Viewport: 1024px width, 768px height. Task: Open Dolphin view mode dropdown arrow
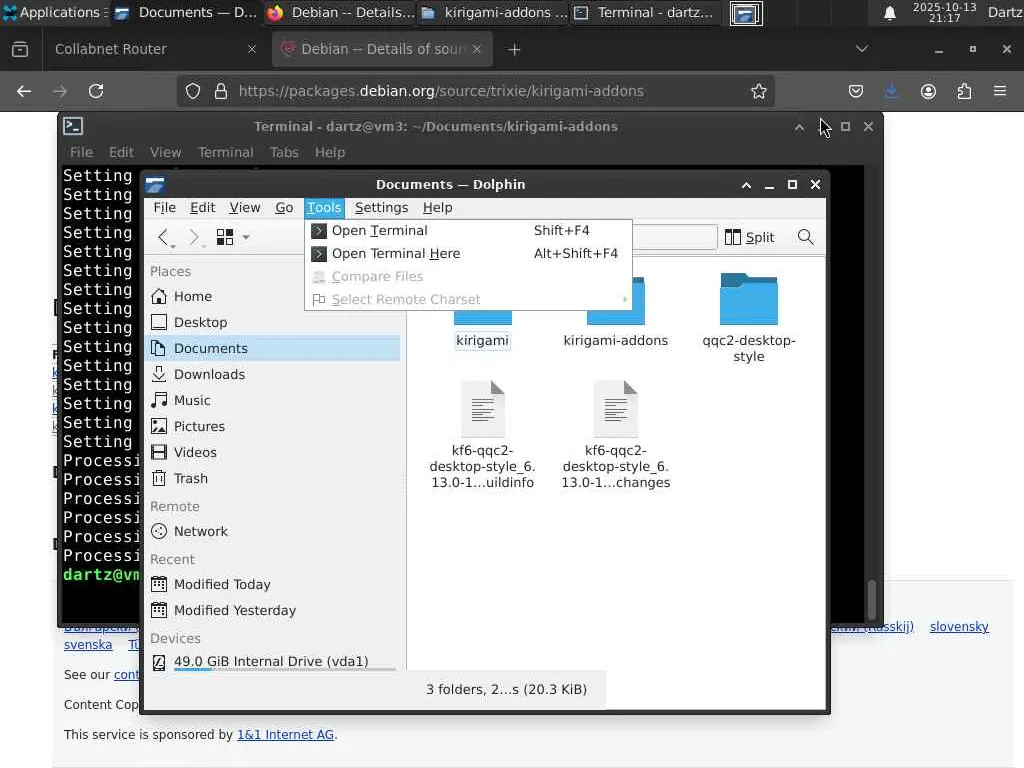[246, 237]
